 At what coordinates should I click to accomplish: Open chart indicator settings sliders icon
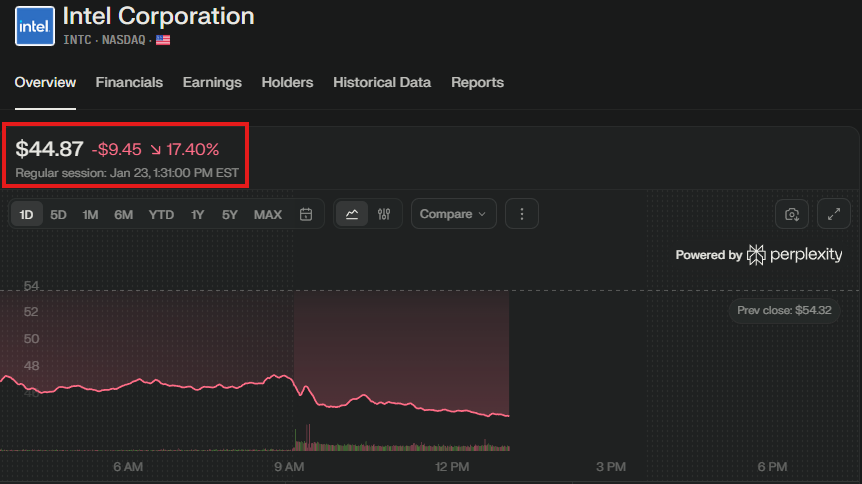pos(384,214)
